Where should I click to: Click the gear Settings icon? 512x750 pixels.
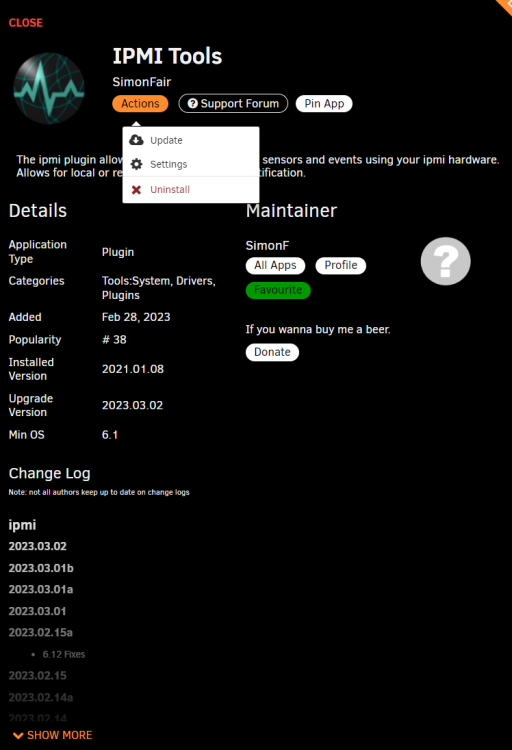tap(136, 164)
